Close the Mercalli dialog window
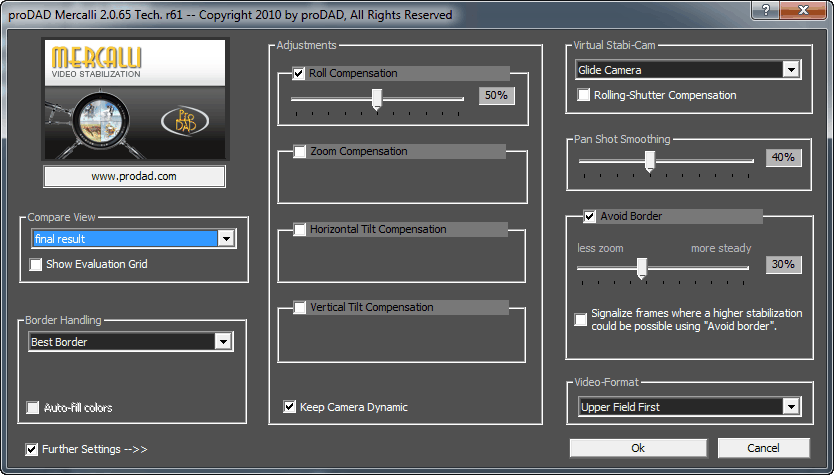Screen dimensions: 834x475 click(x=804, y=10)
